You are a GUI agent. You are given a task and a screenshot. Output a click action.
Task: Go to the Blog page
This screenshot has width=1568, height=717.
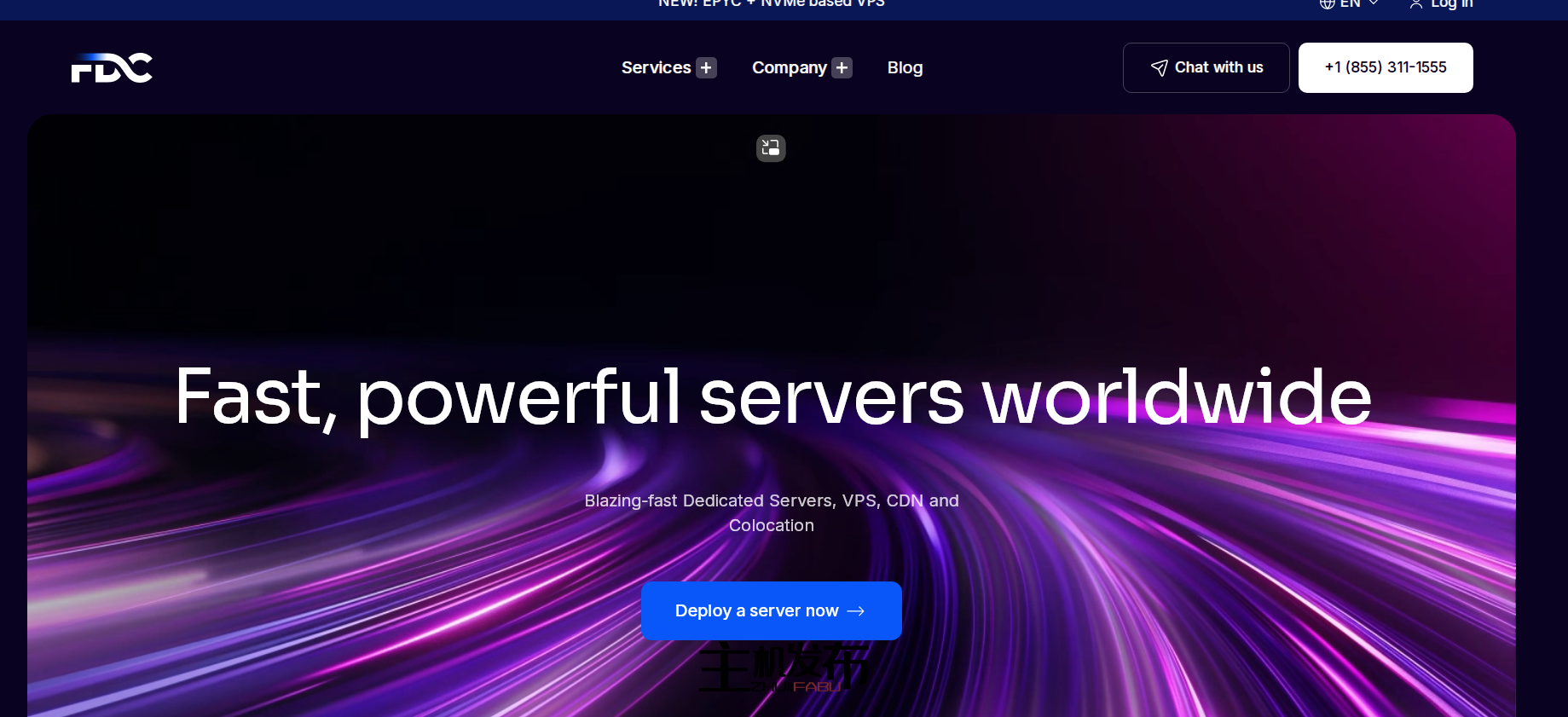tap(905, 67)
